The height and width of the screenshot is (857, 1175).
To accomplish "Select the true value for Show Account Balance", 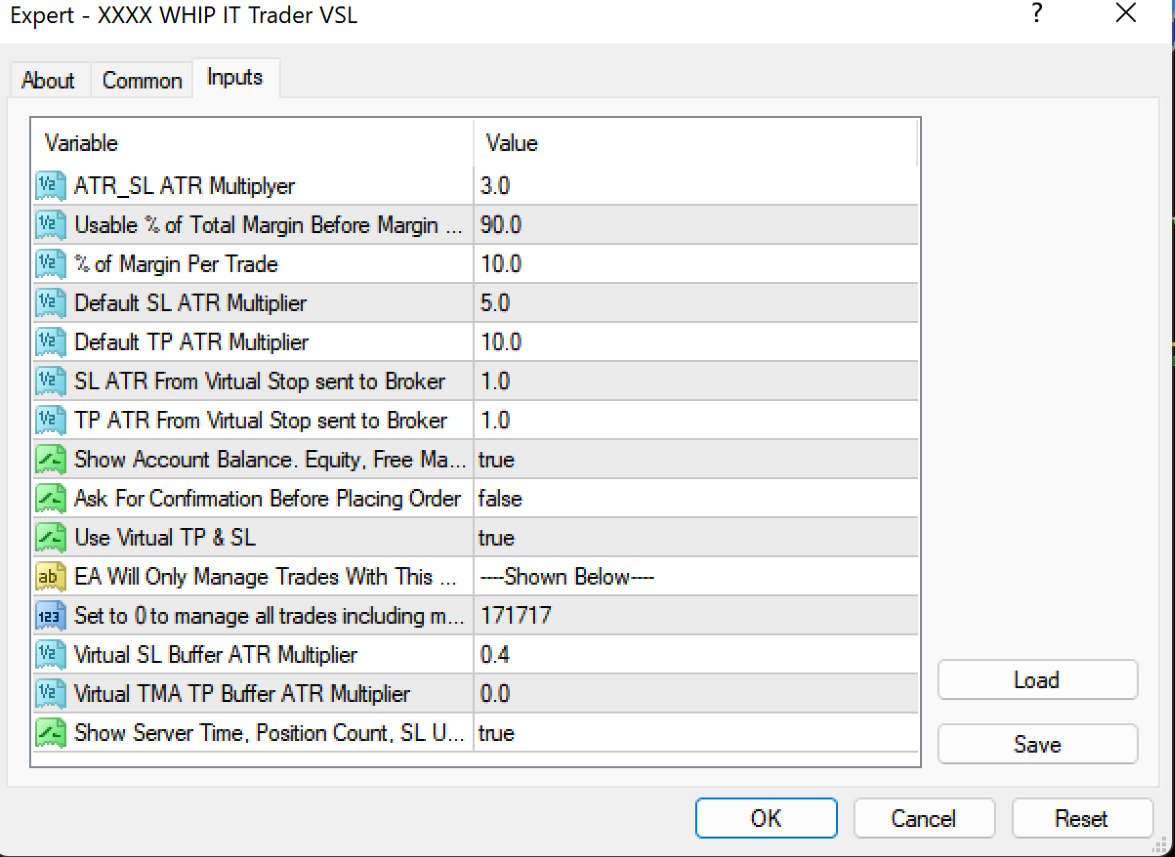I will [x=497, y=459].
